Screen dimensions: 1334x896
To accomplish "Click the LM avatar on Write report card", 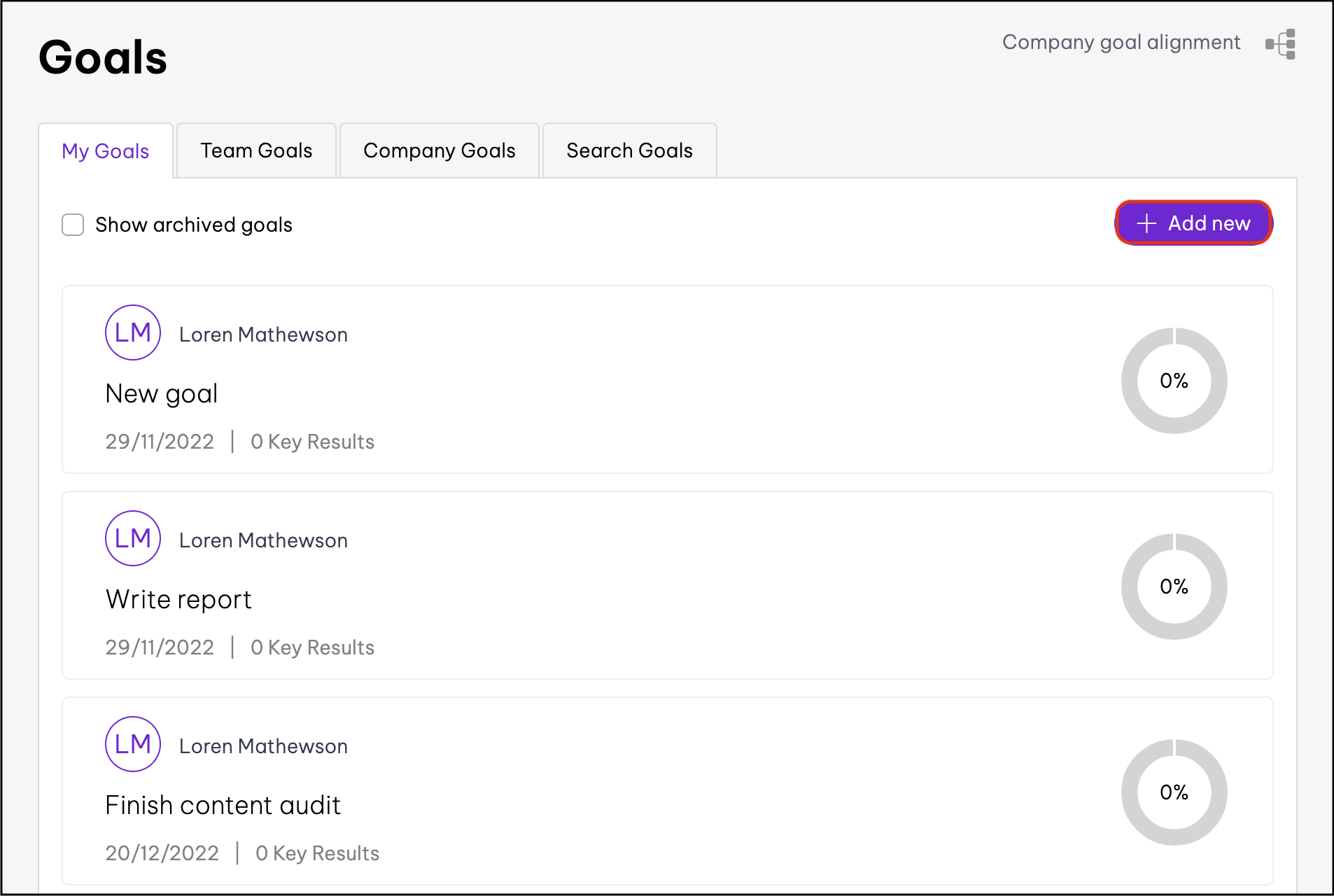I will click(x=133, y=538).
